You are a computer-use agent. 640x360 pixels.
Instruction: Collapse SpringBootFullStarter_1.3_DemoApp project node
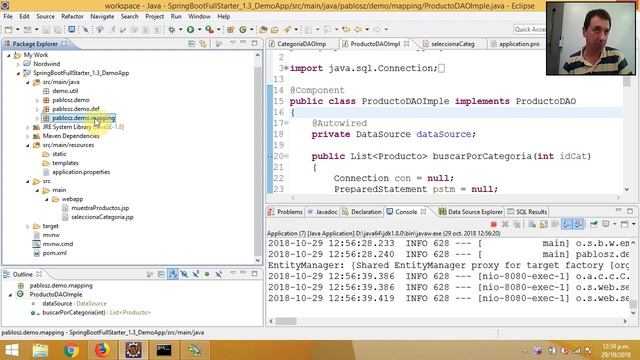coord(18,73)
